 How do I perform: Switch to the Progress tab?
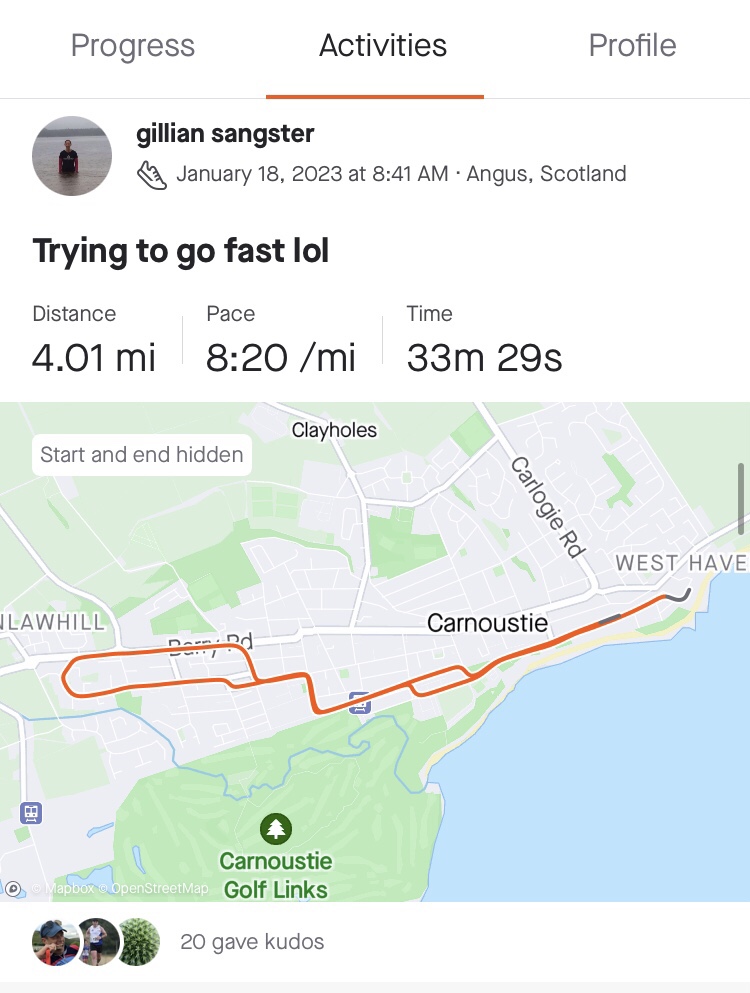133,46
